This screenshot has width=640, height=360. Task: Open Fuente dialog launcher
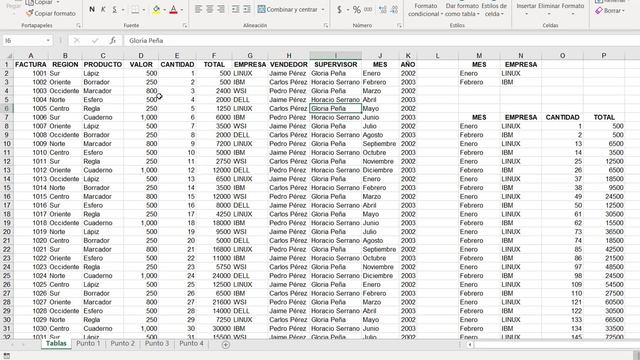tap(184, 25)
